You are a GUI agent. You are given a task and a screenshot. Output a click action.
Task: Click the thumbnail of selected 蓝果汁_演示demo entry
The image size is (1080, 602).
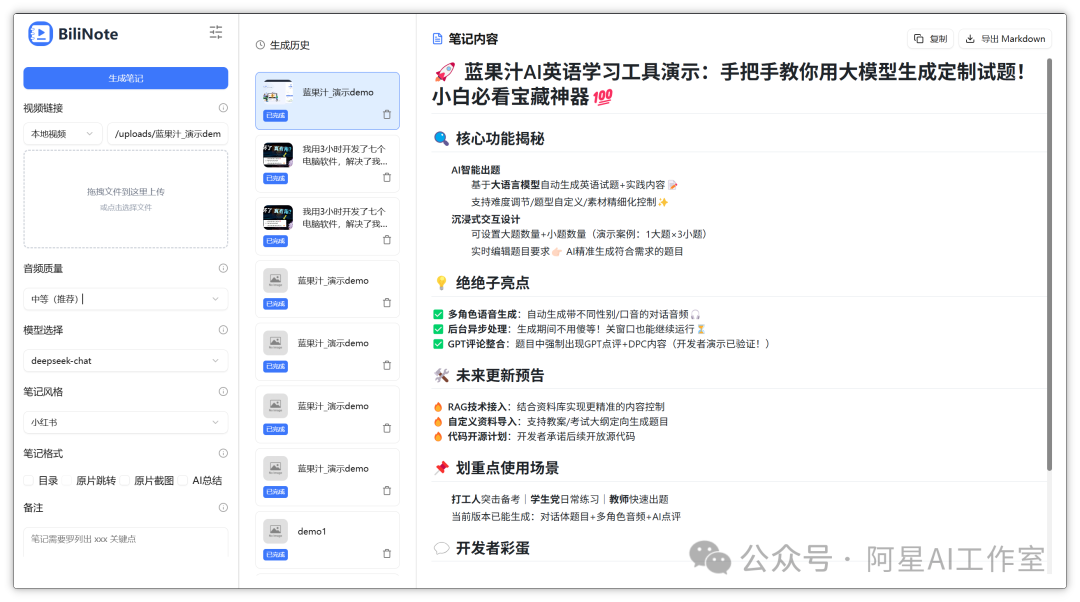point(278,92)
